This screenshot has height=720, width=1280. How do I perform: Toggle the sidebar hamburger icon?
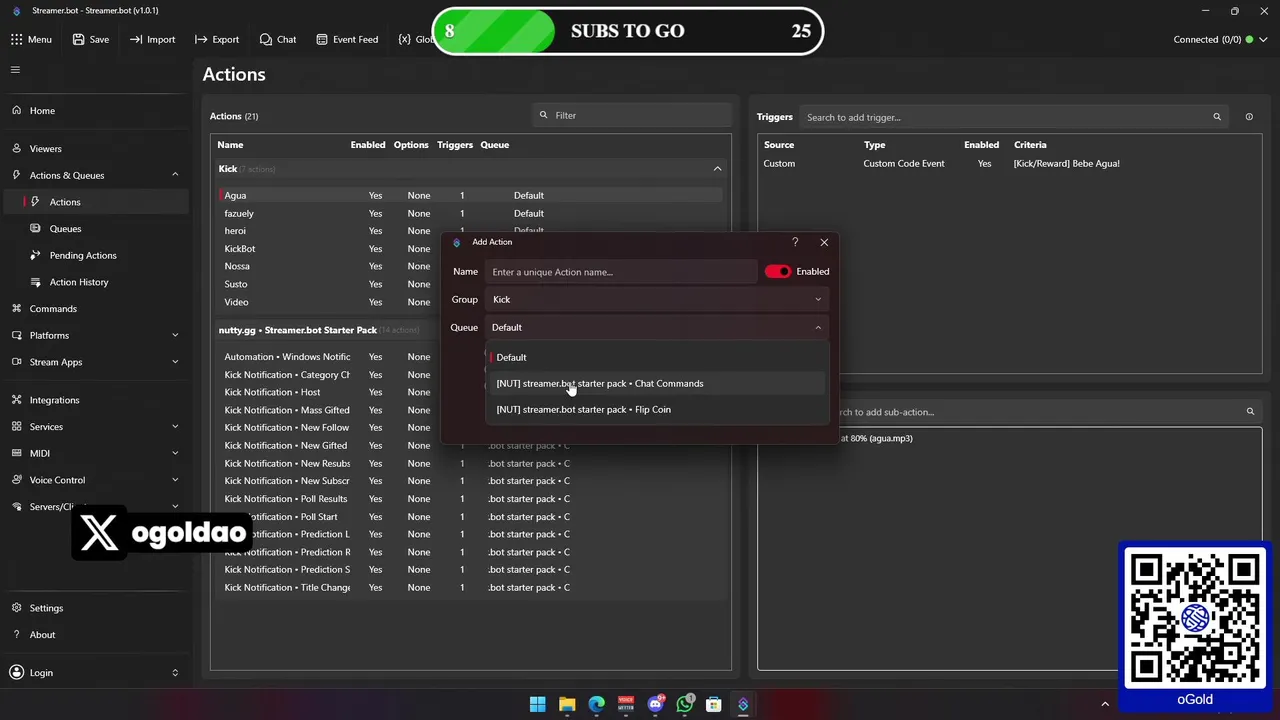click(x=15, y=70)
